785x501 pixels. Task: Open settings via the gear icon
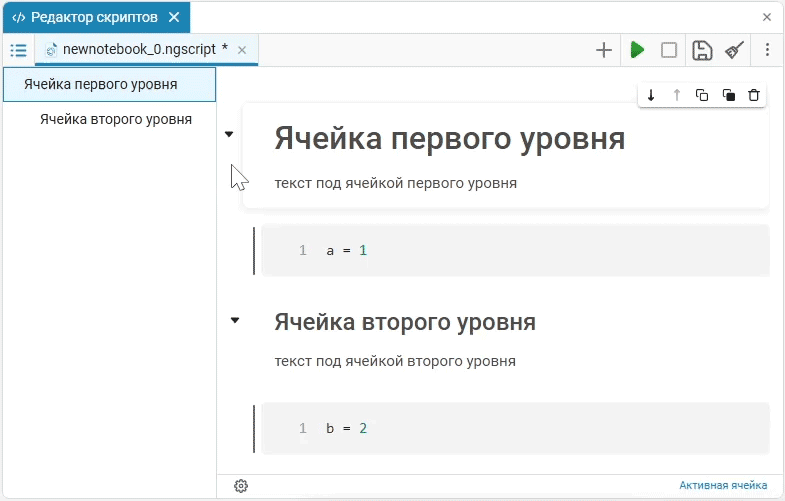pos(241,485)
